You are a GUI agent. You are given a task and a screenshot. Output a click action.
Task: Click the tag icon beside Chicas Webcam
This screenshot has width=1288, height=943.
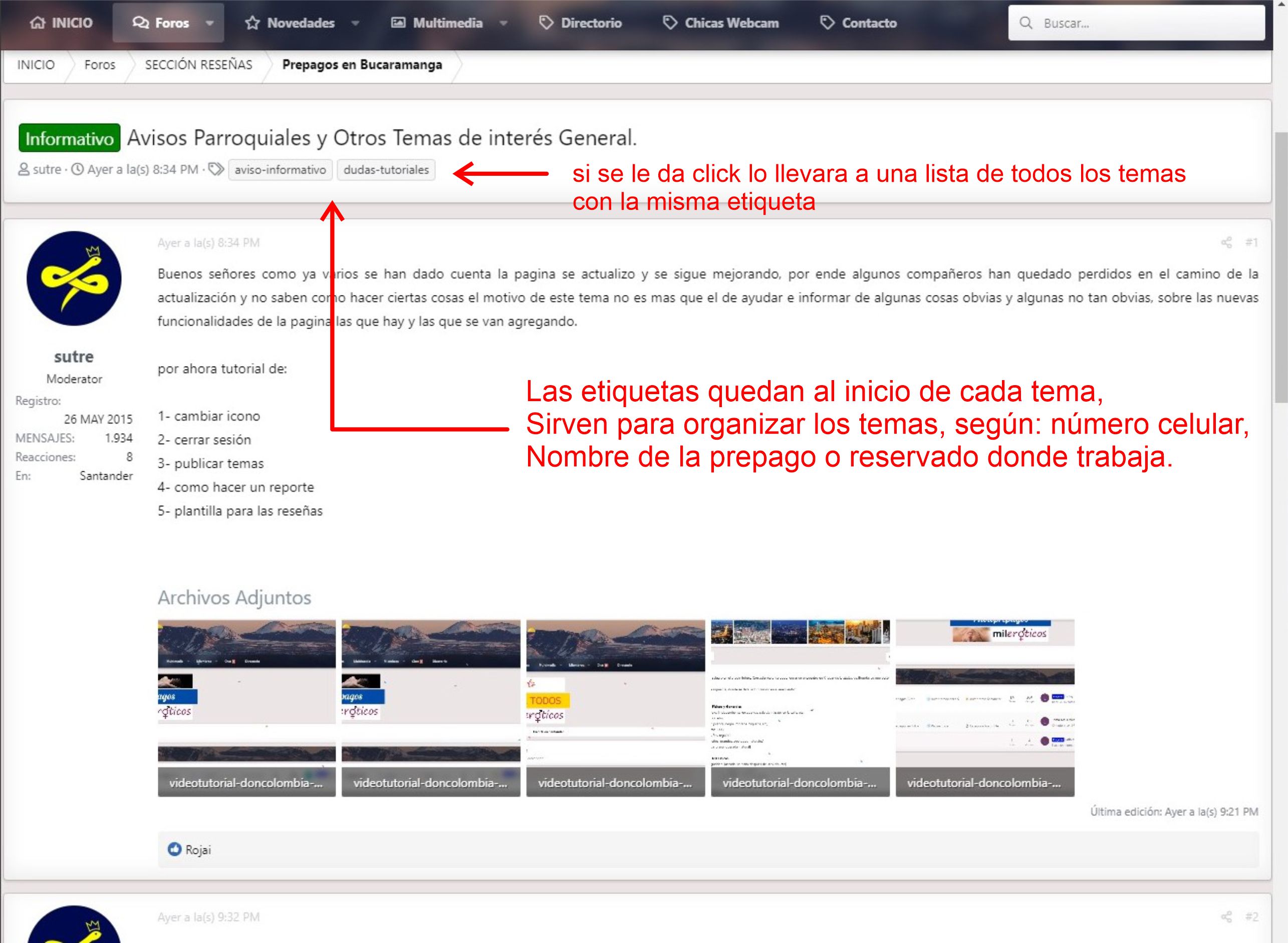pos(670,23)
